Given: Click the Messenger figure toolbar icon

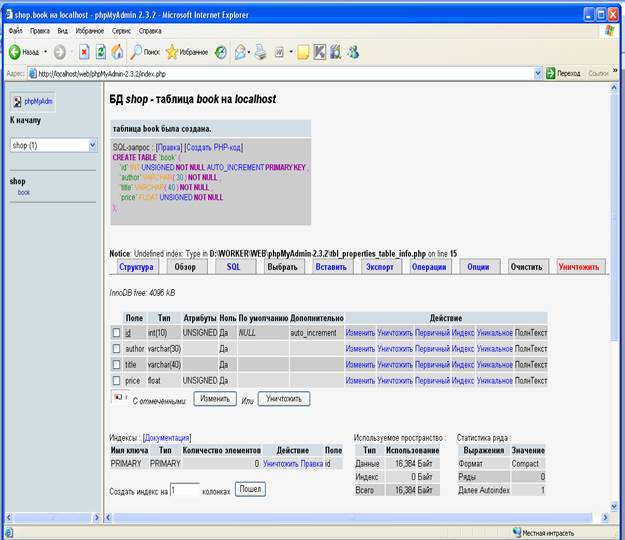Looking at the screenshot, I should pos(353,52).
